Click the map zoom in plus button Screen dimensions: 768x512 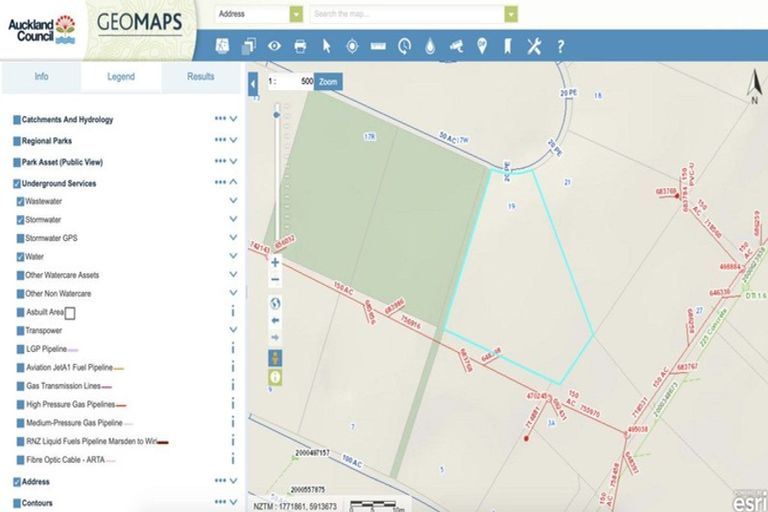pos(275,262)
